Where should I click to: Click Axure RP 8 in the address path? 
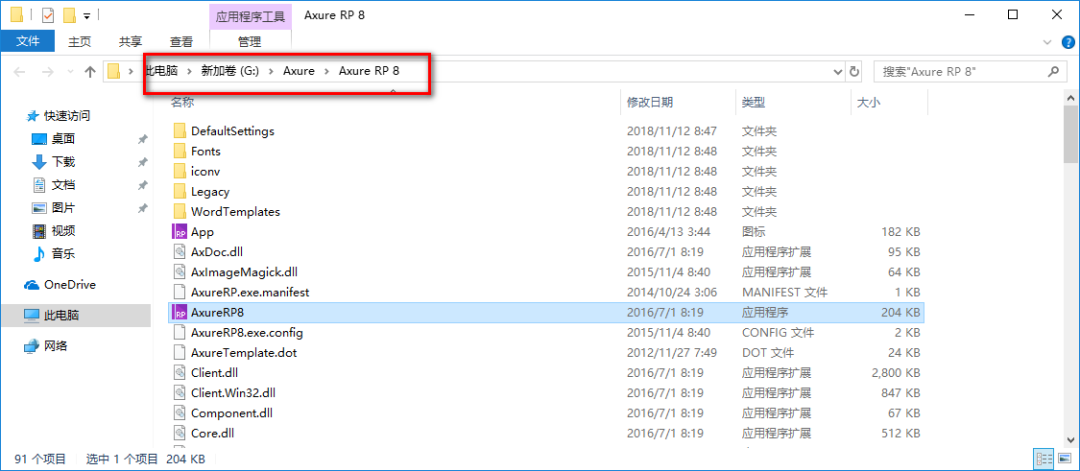(x=368, y=71)
